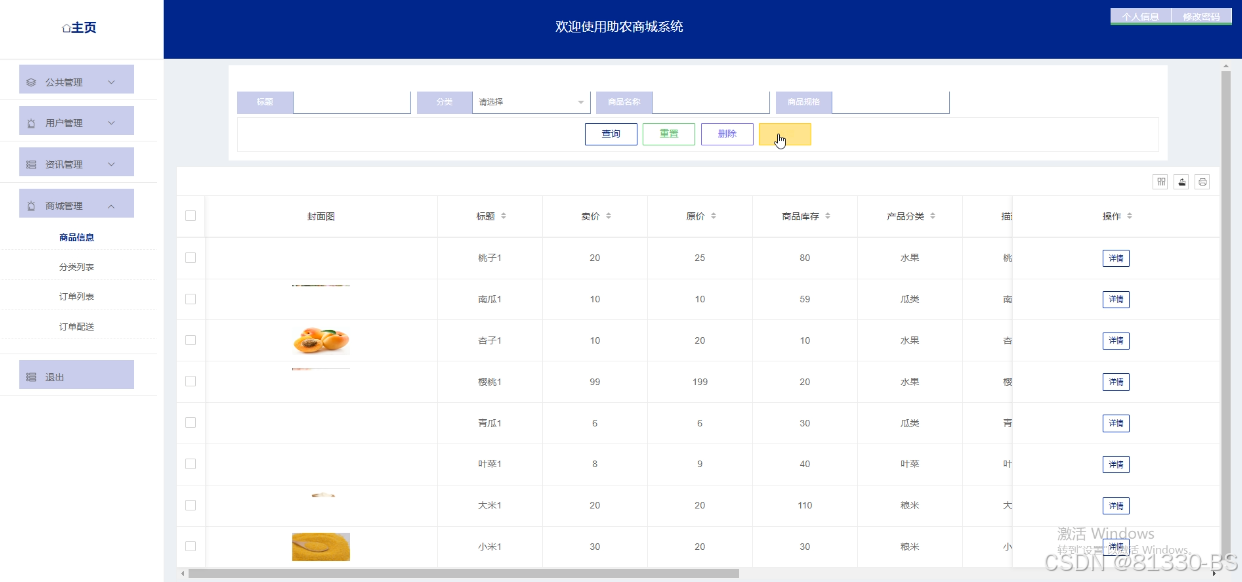Click the 110 stock cell
Viewport: 1242px width, 582px height.
pos(805,506)
